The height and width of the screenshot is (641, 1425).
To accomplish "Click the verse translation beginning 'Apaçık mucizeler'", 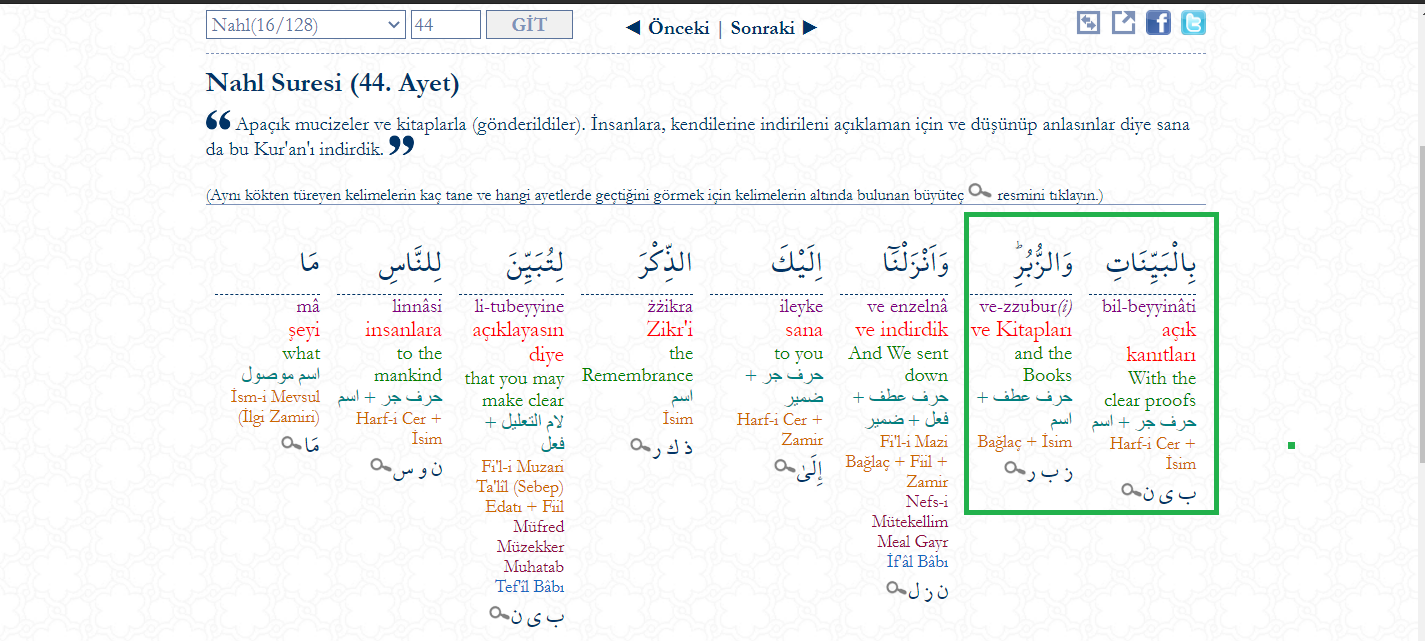I will coord(698,137).
